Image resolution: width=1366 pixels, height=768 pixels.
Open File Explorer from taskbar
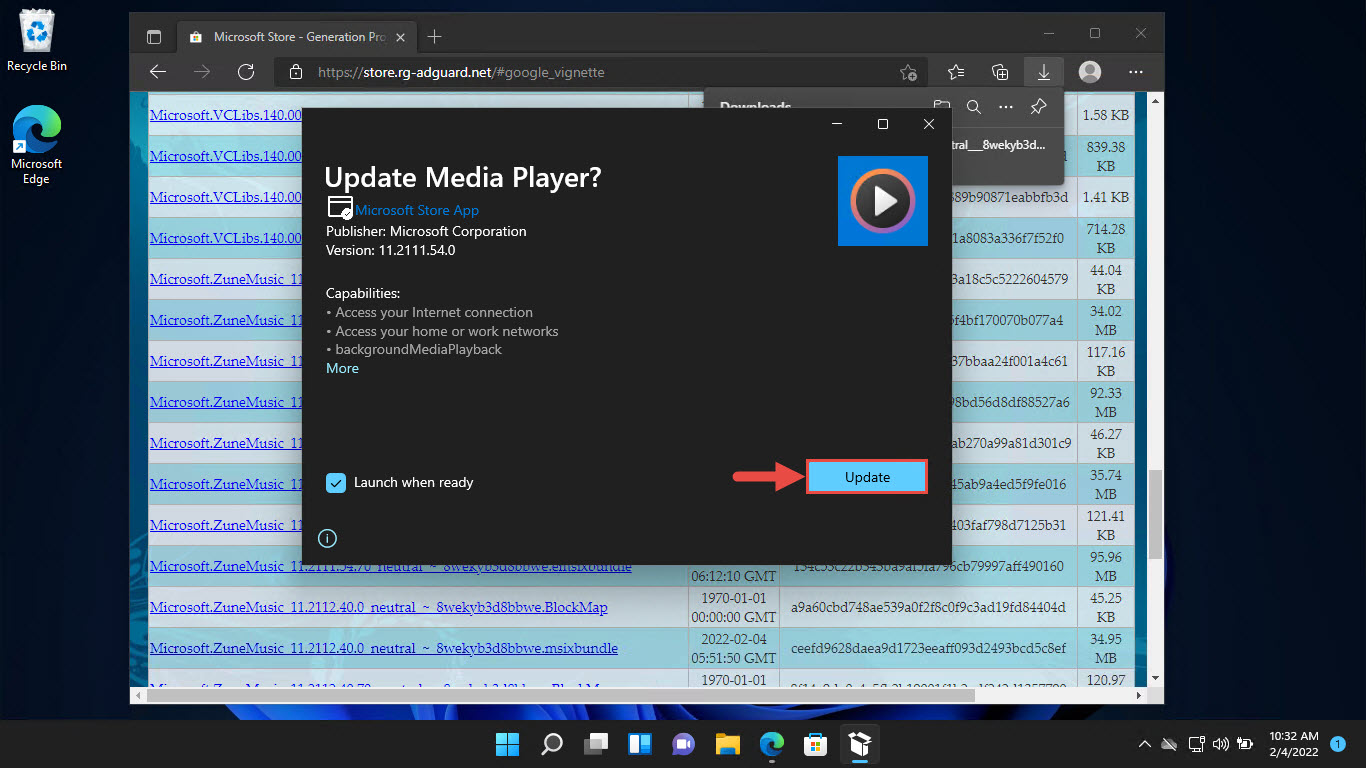click(727, 744)
